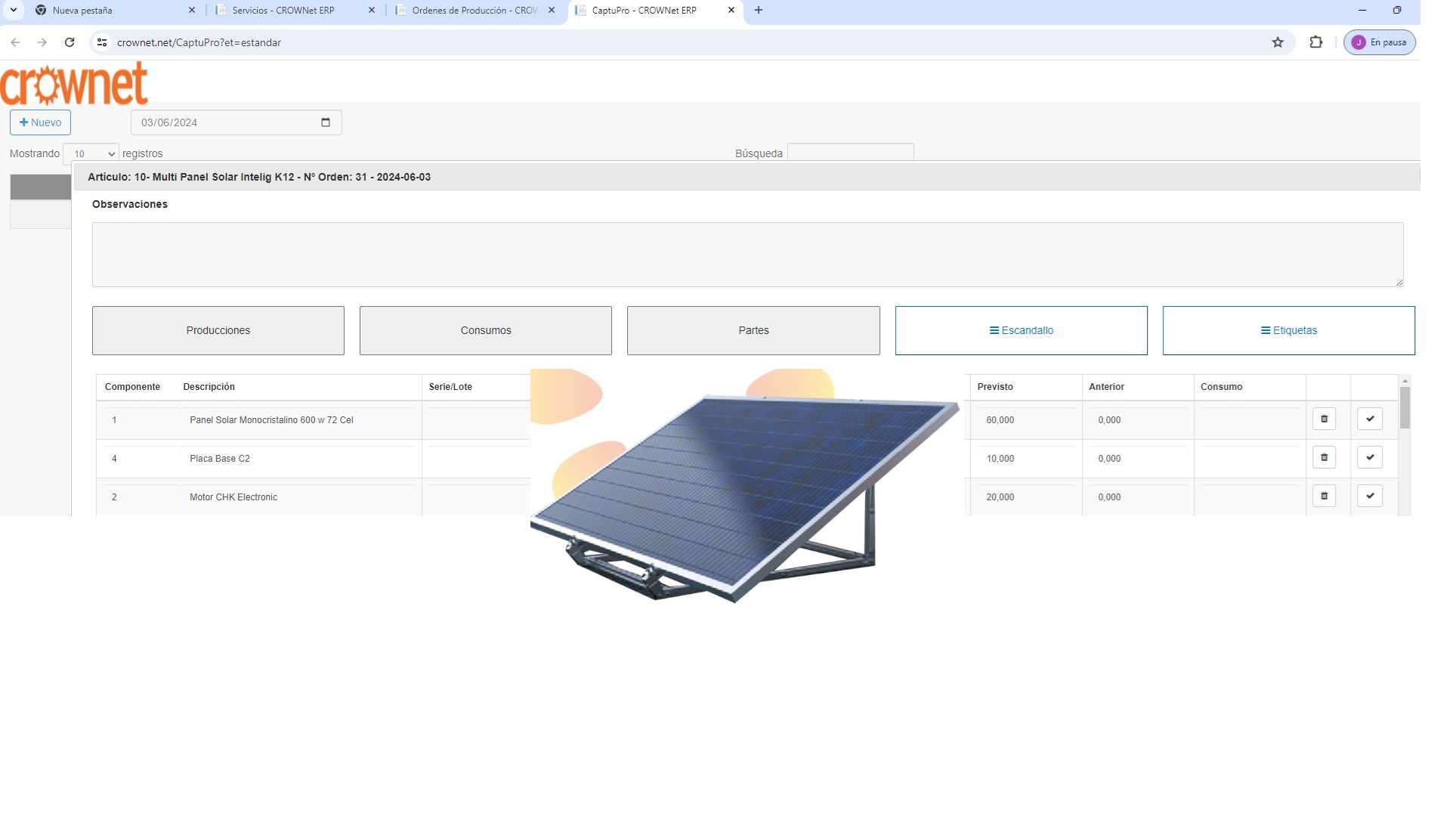
Task: Close the Ordenes de Producción tab
Action: click(x=551, y=10)
